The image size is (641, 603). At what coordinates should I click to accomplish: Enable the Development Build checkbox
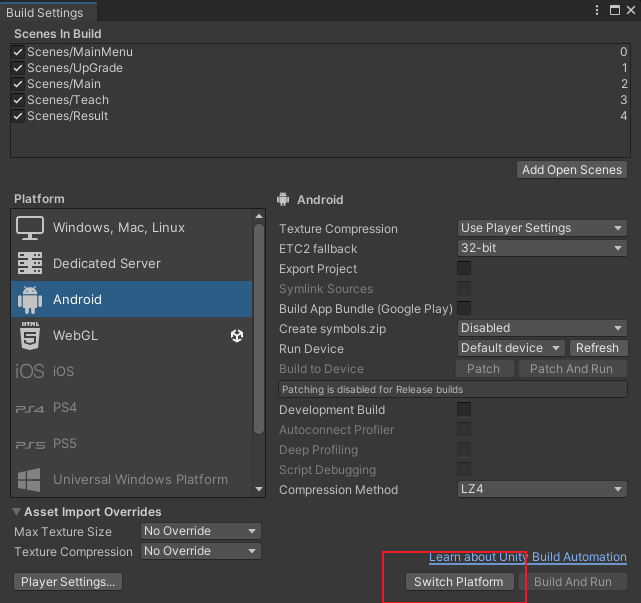point(464,409)
